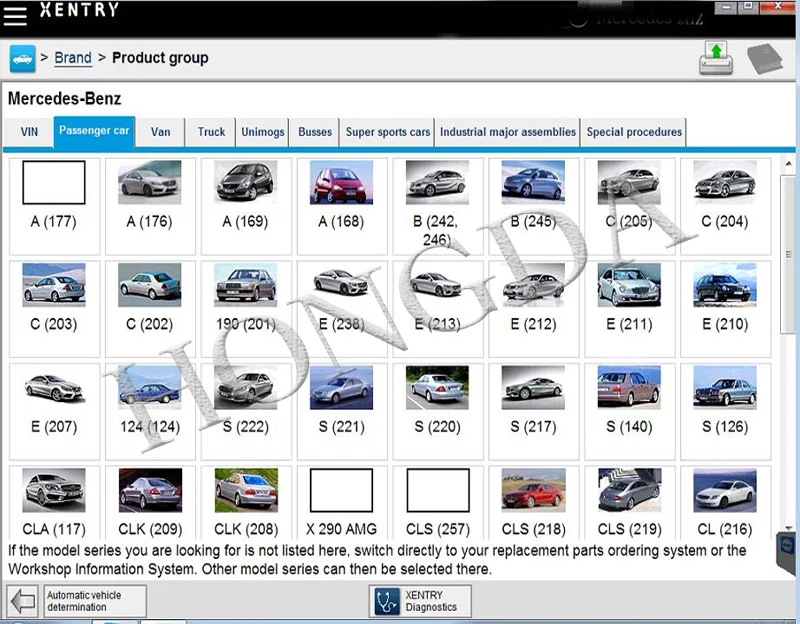This screenshot has height=624, width=800.
Task: Open the Van tab
Action: 160,132
